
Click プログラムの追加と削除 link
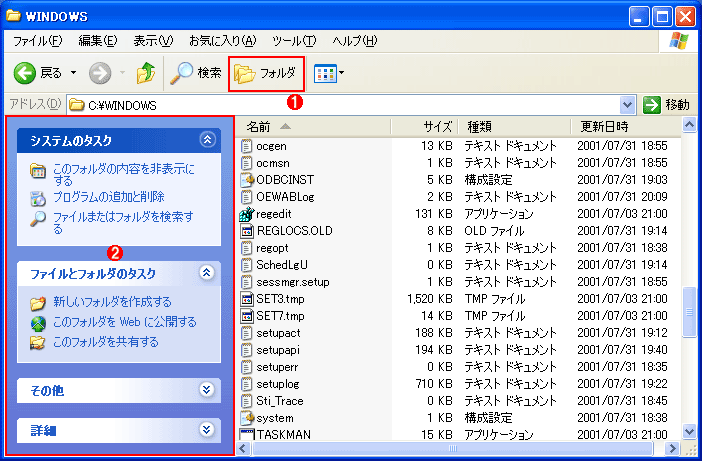pyautogui.click(x=109, y=197)
